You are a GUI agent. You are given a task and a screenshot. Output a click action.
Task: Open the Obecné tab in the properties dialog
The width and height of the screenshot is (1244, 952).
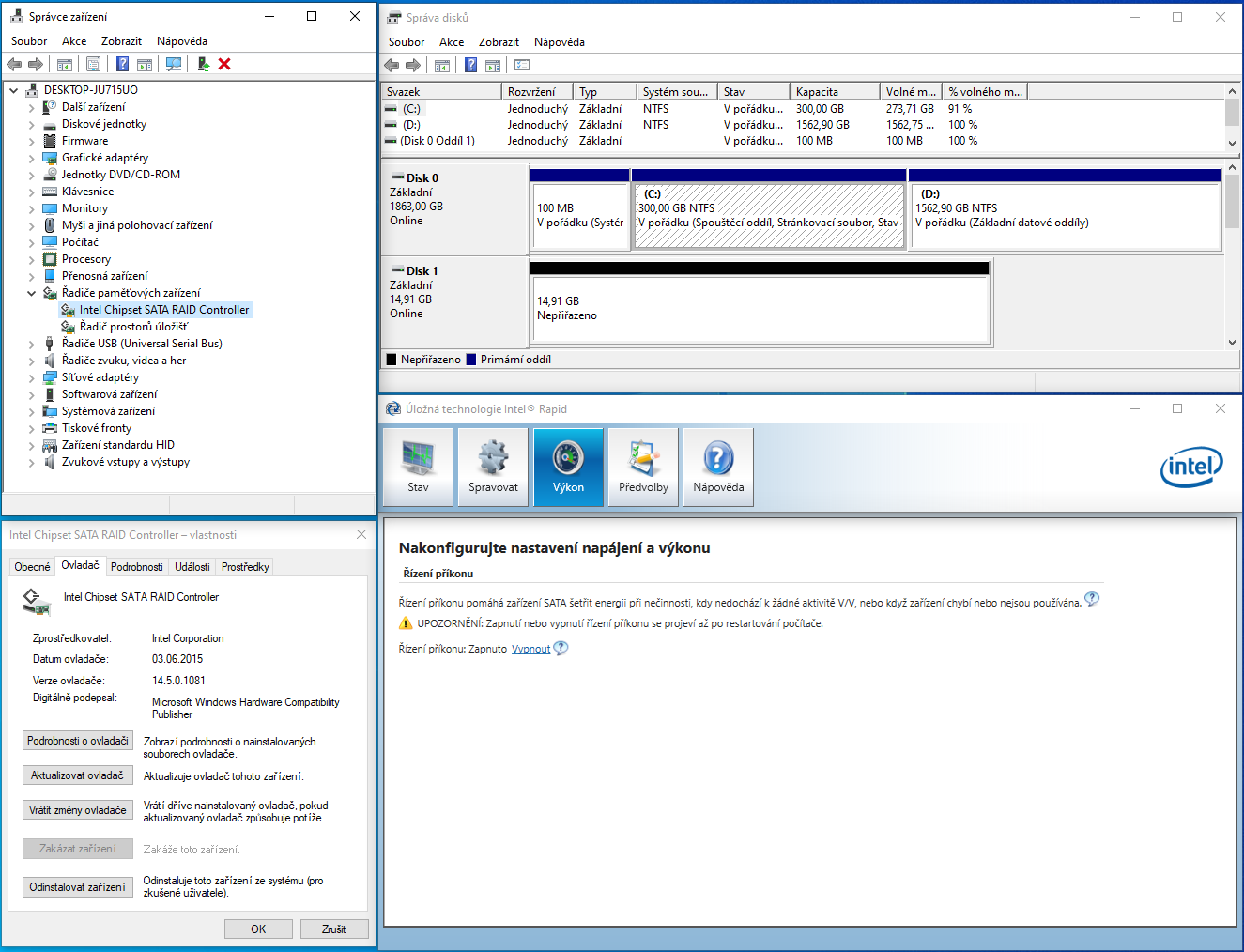coord(33,567)
